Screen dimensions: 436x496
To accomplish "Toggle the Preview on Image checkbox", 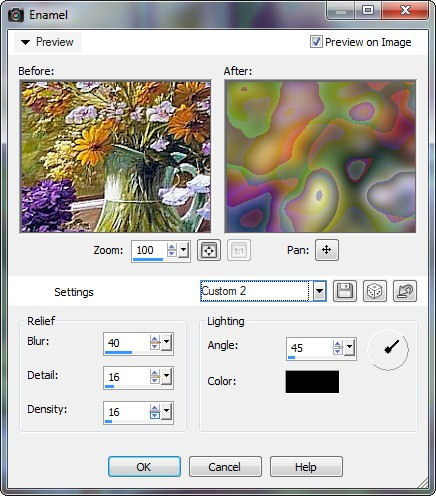I will pyautogui.click(x=316, y=42).
